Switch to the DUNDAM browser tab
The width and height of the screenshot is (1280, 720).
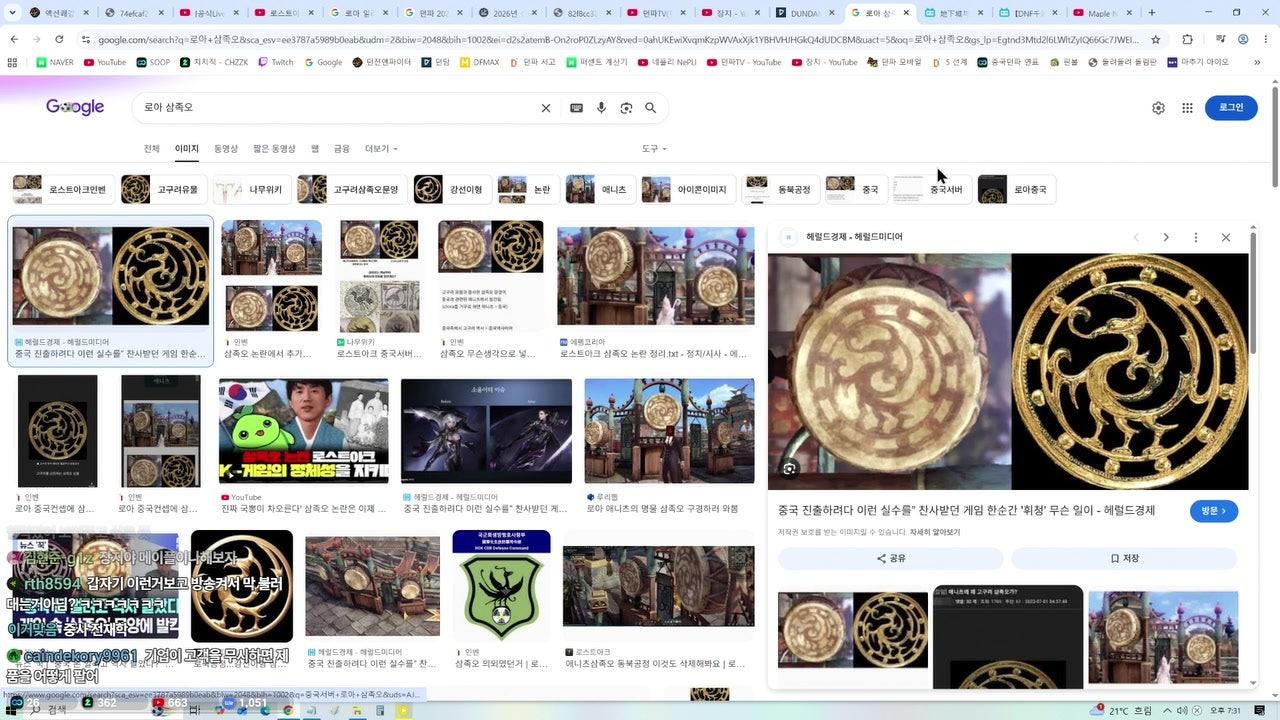806,13
